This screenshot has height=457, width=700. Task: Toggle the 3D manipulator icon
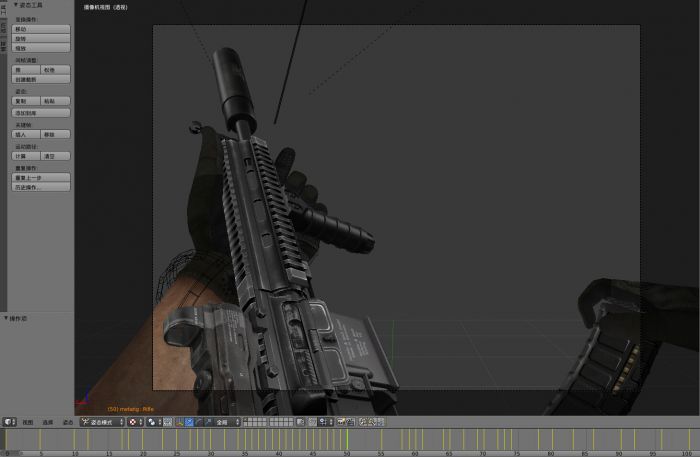[x=179, y=422]
